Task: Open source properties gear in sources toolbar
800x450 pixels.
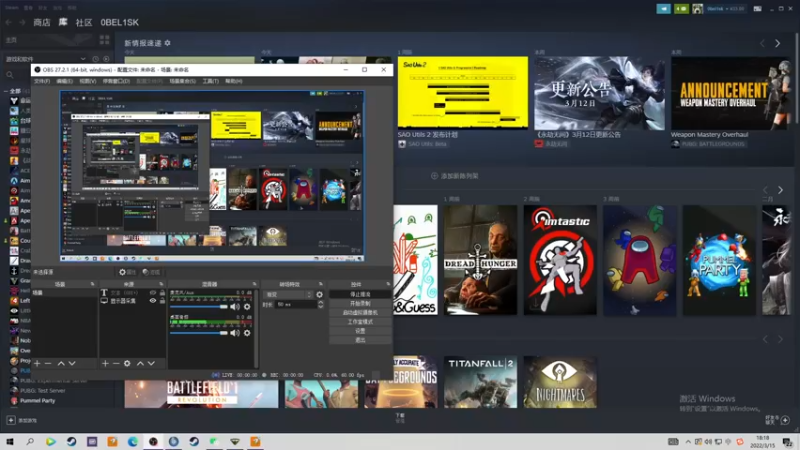Action: coord(127,363)
